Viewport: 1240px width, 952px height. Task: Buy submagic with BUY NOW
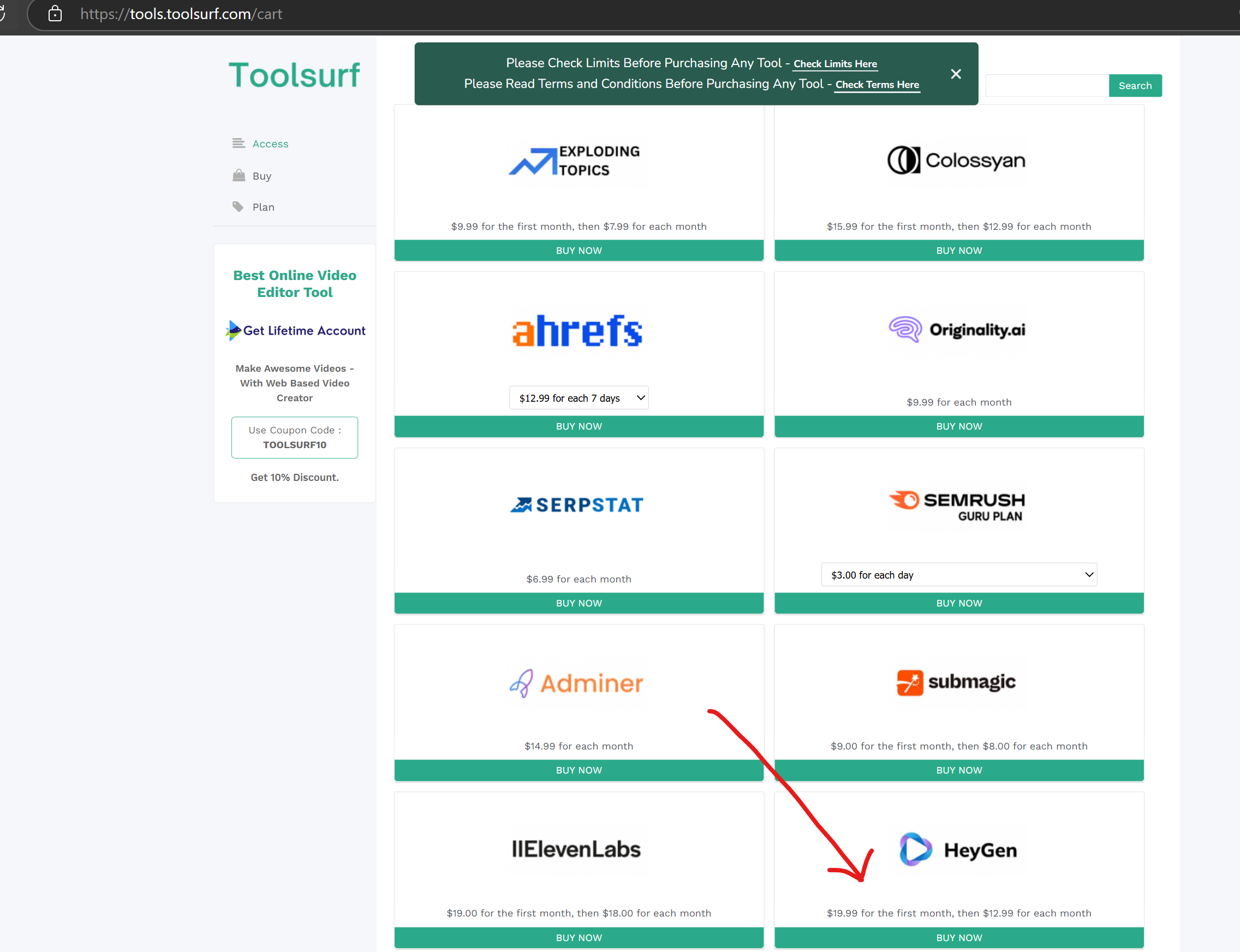click(959, 770)
